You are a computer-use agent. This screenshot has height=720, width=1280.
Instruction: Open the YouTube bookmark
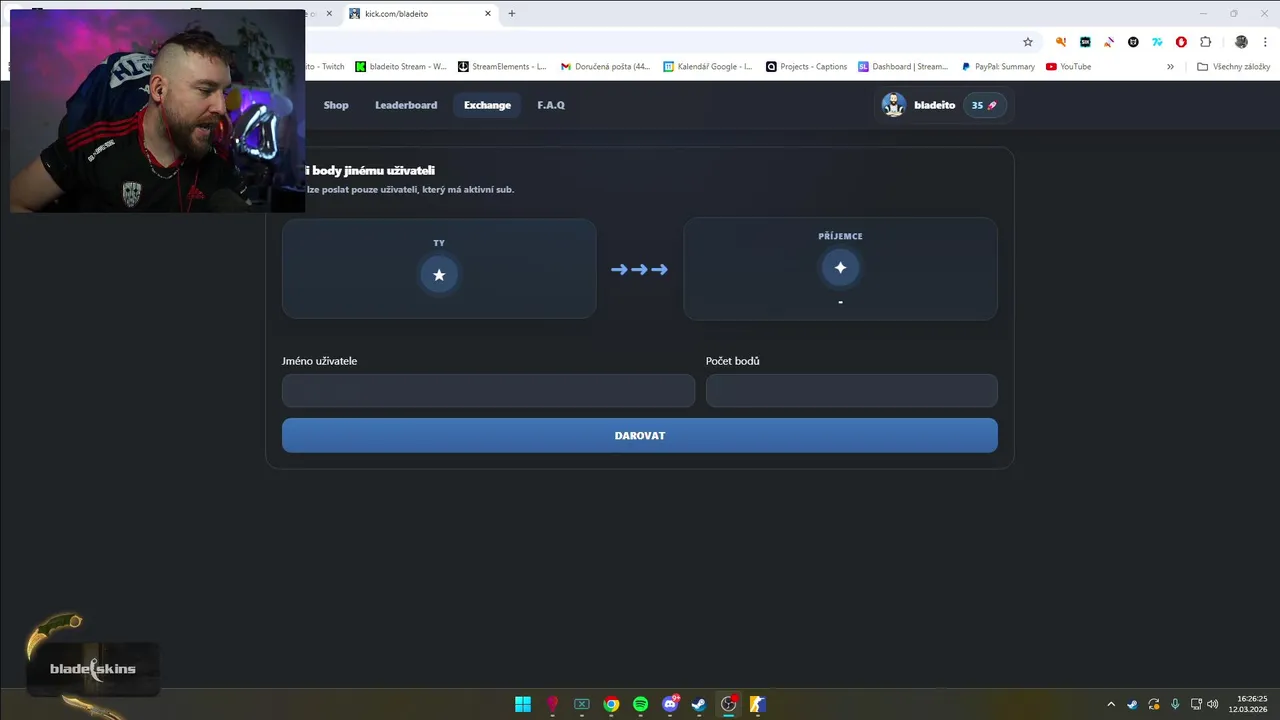1068,67
